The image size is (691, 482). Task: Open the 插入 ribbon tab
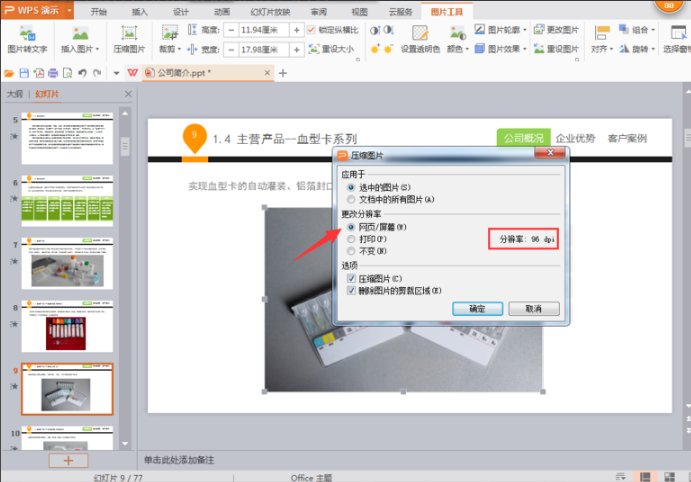[x=140, y=12]
